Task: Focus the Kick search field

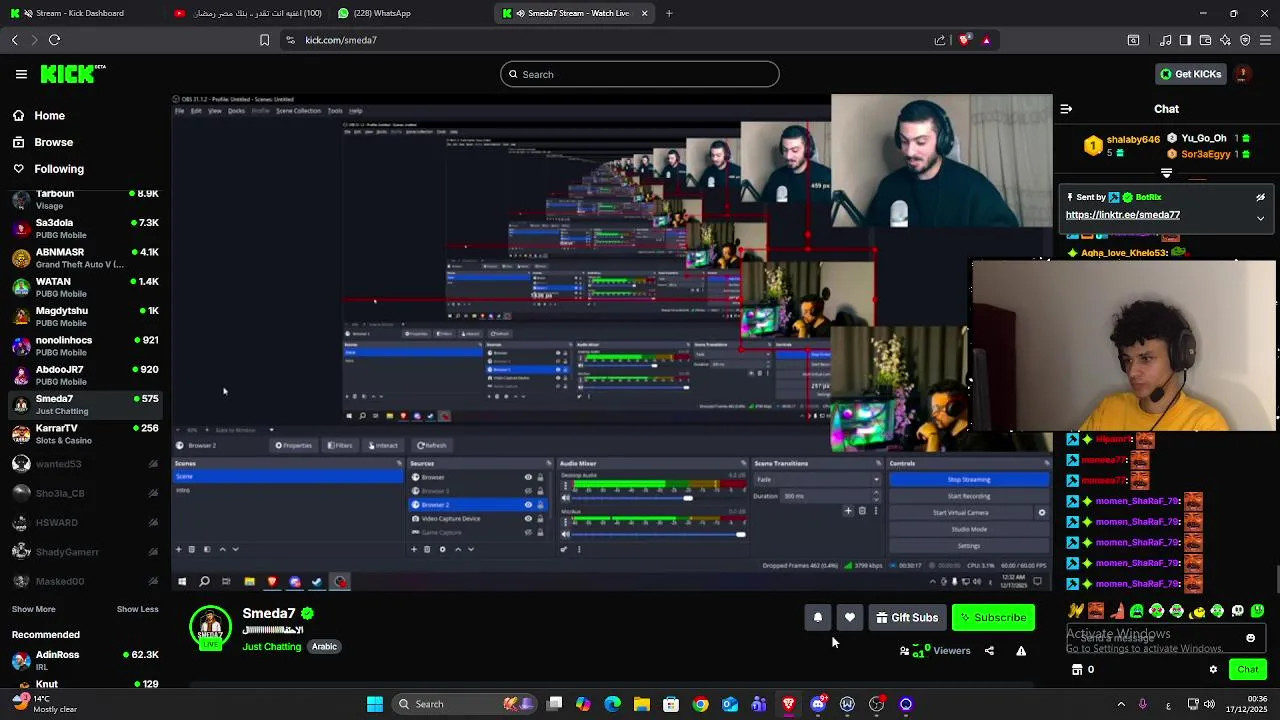Action: 640,74
